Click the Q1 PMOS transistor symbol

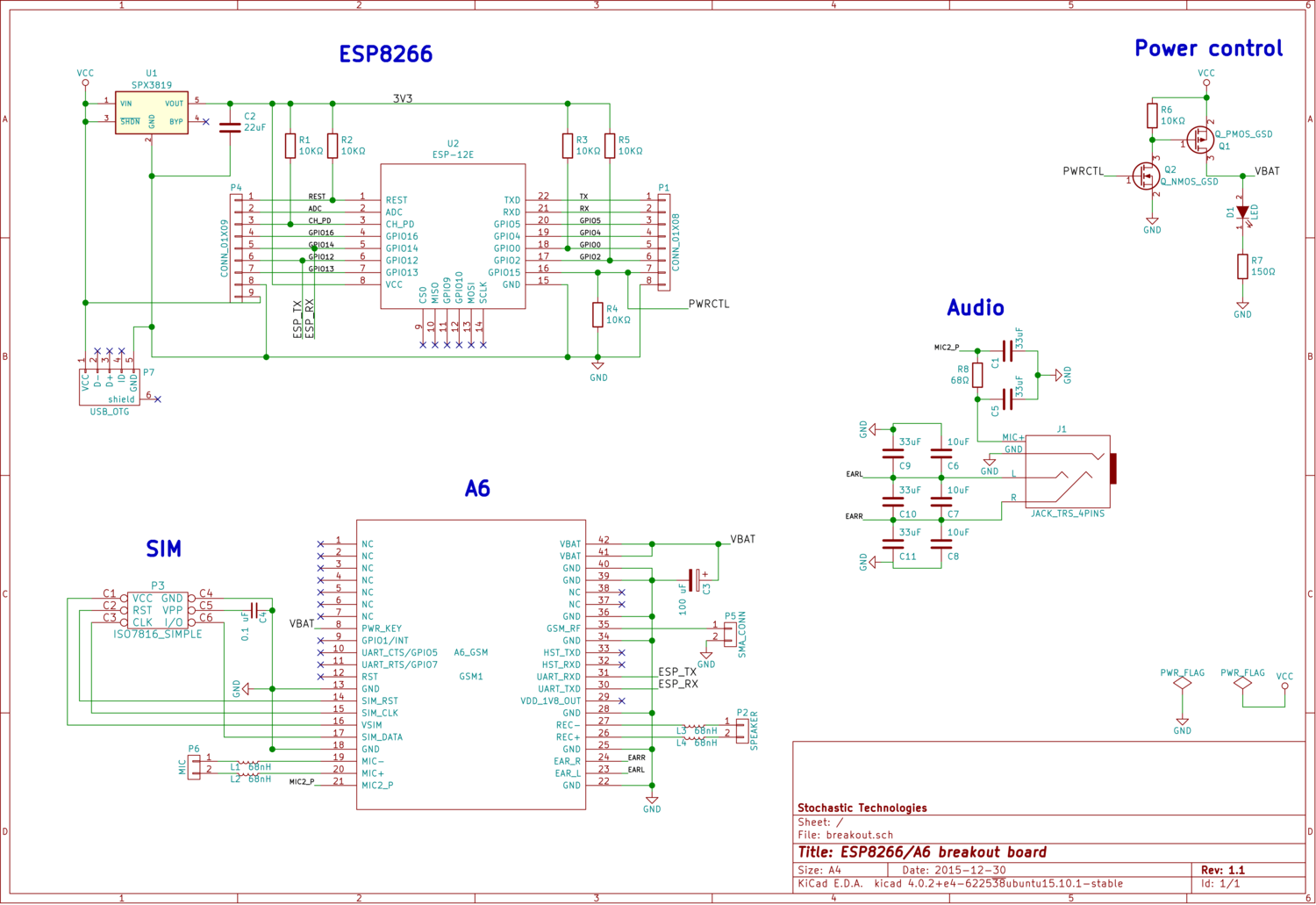(1201, 140)
